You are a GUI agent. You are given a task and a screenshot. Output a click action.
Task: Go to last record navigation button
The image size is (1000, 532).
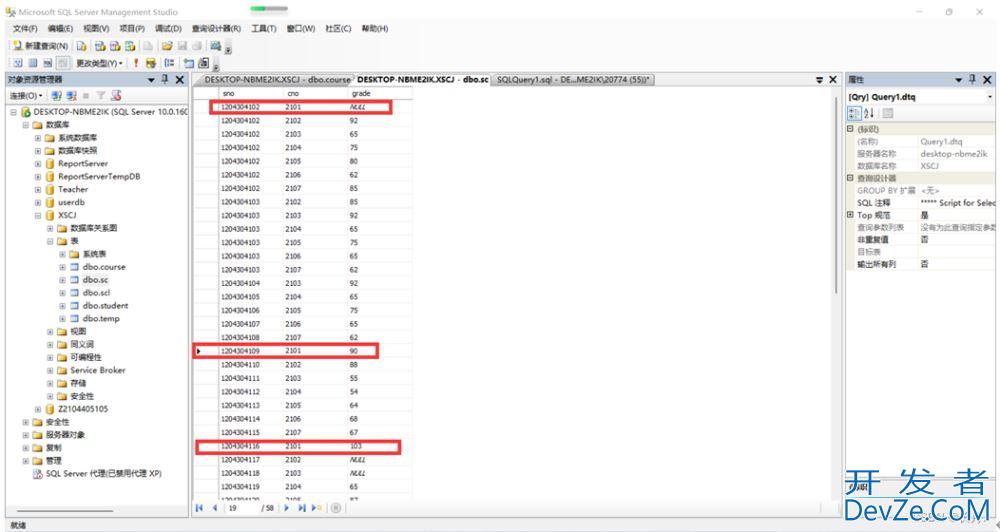302,508
